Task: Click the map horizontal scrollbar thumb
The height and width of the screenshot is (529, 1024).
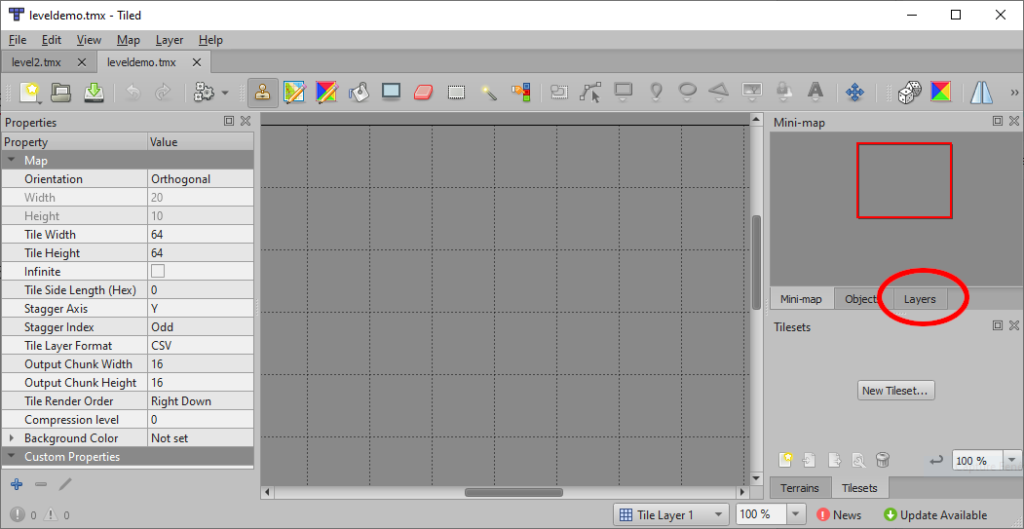Action: 513,492
